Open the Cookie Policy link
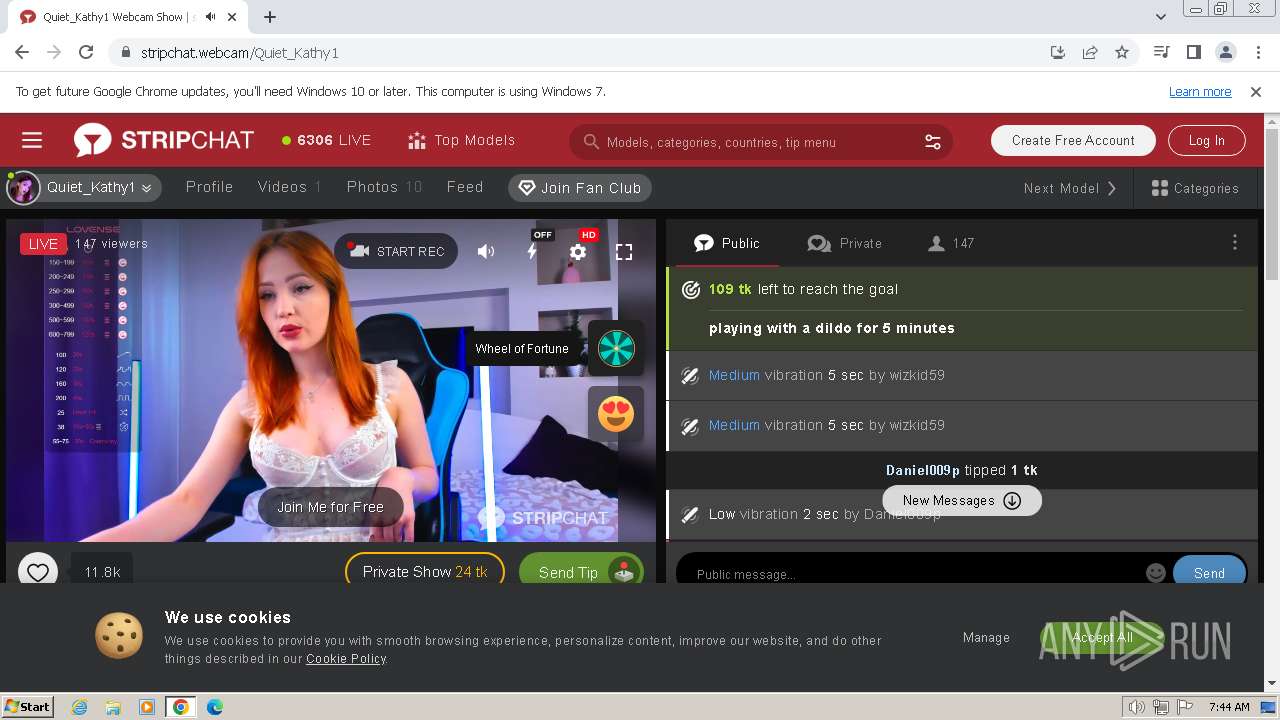Screen dimensions: 1280x720 click(x=346, y=659)
